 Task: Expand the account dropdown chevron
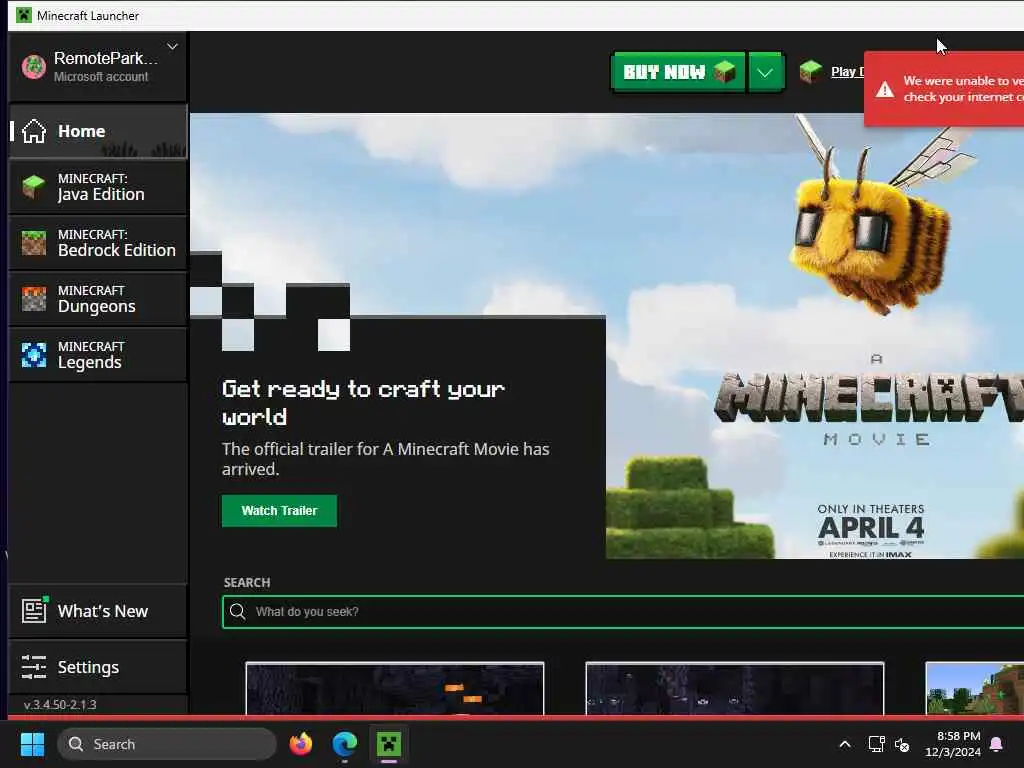pos(172,46)
